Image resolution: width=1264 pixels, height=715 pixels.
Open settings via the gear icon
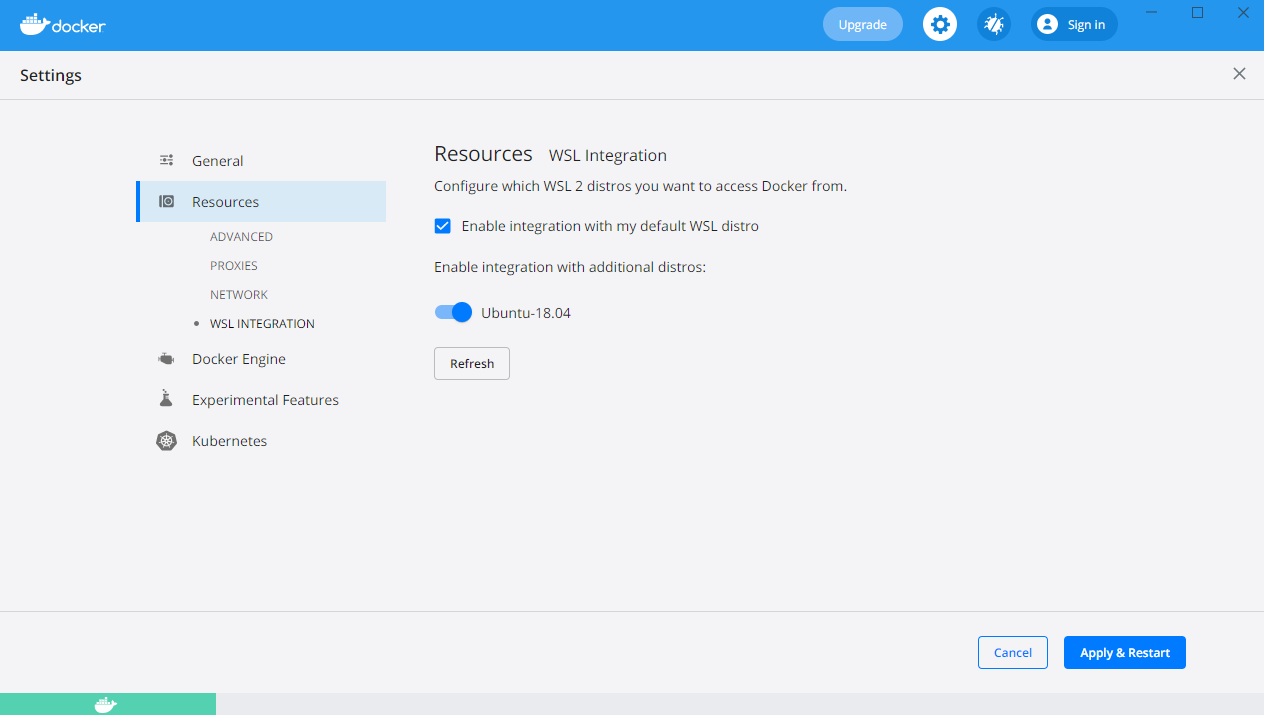940,24
